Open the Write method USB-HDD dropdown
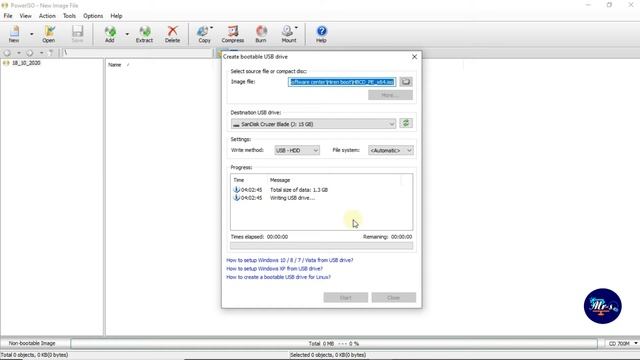 tap(297, 150)
